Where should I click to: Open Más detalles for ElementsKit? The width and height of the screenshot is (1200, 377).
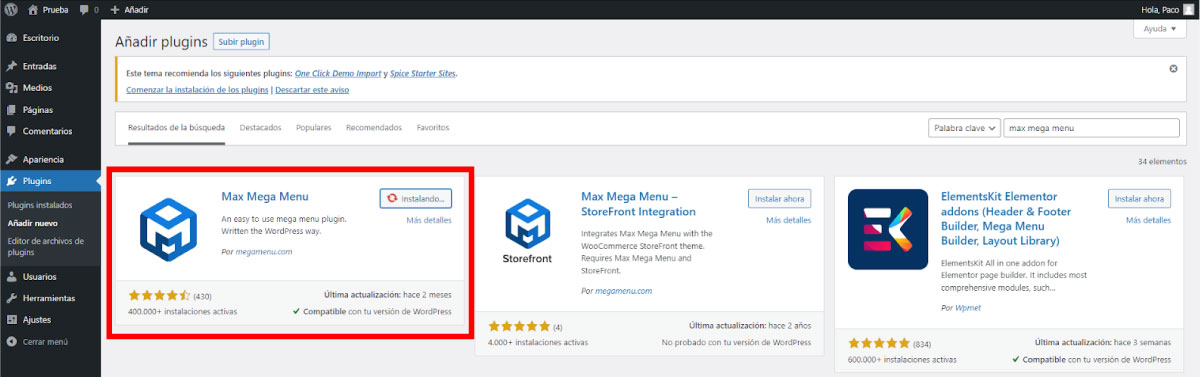point(1149,220)
